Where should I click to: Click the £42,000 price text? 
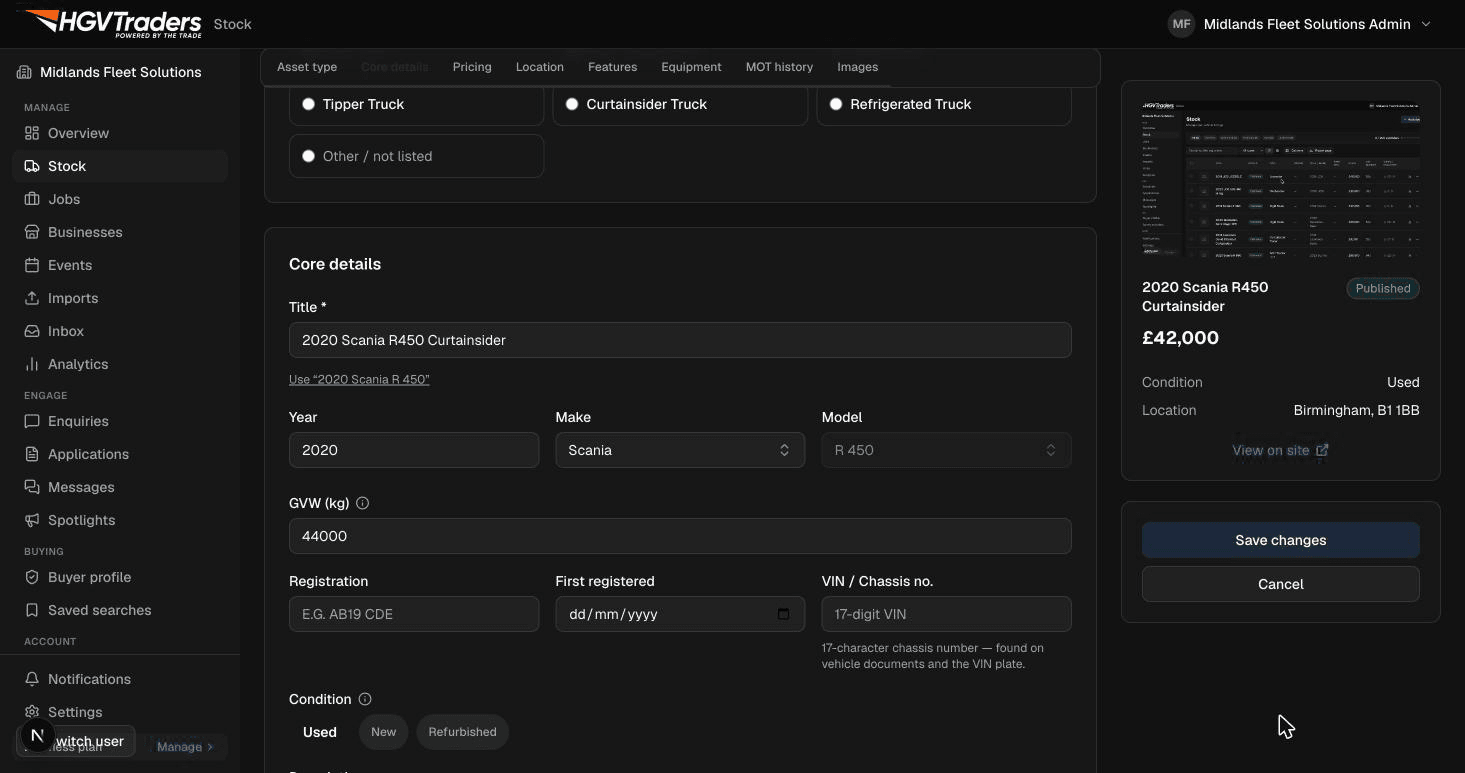click(1180, 338)
